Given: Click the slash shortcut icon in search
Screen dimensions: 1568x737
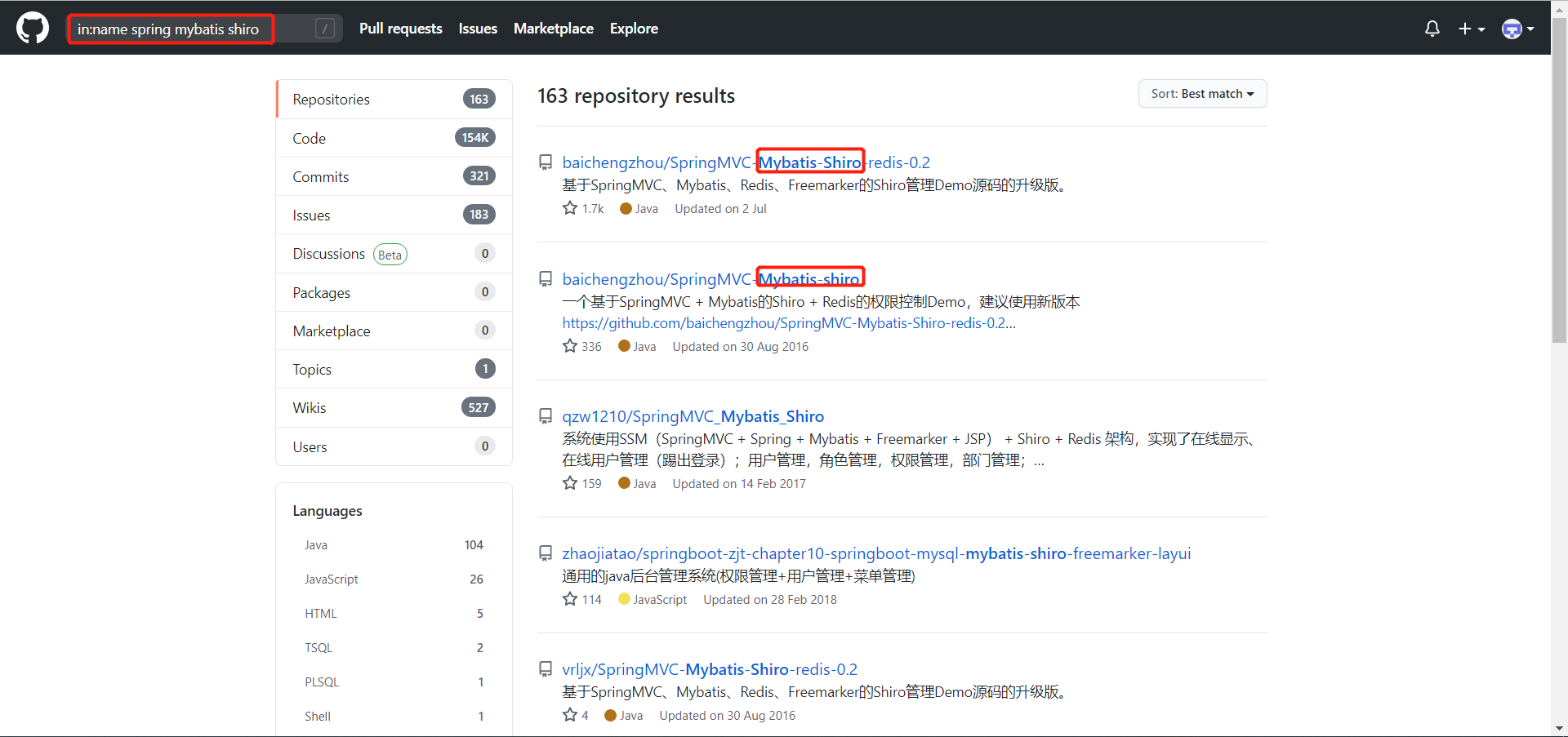Looking at the screenshot, I should (324, 29).
